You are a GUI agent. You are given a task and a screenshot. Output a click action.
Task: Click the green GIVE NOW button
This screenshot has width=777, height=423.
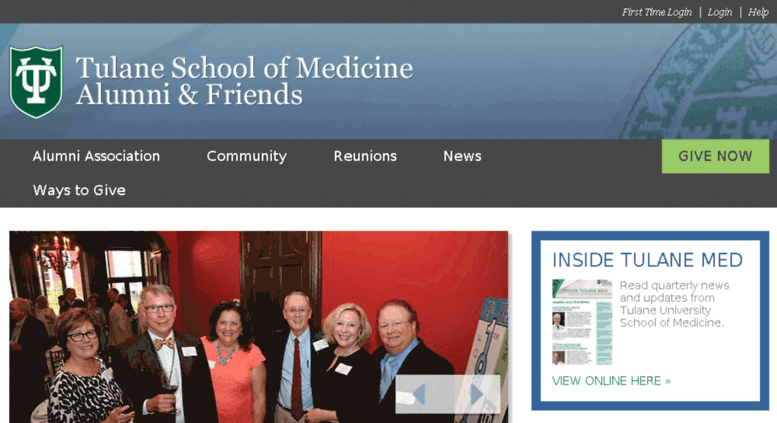click(x=716, y=156)
